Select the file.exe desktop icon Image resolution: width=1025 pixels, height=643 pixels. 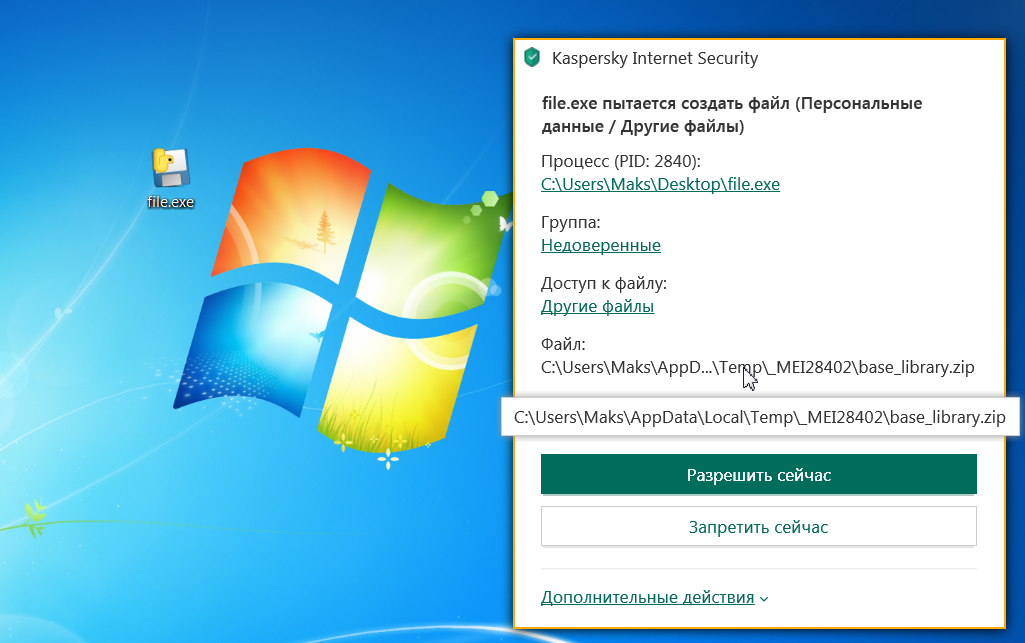(x=171, y=178)
